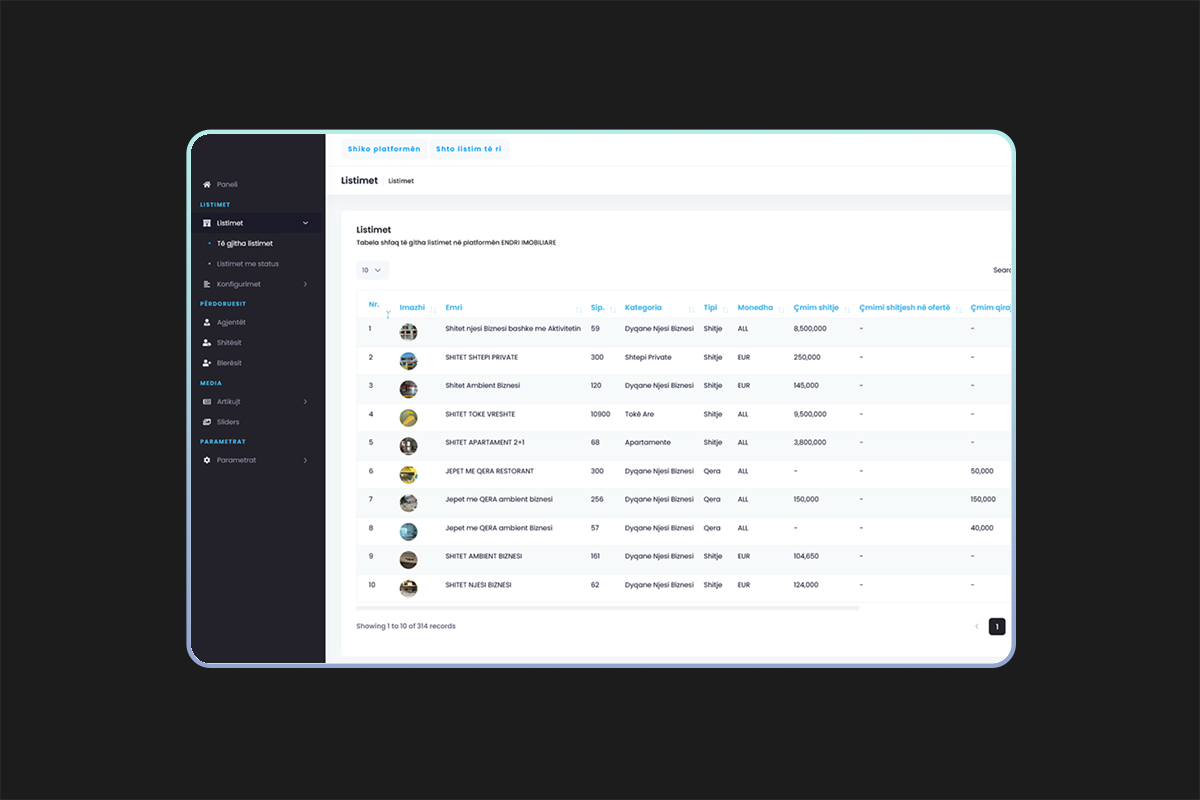
Task: Expand the Artikujt submenu arrow
Action: pos(305,402)
